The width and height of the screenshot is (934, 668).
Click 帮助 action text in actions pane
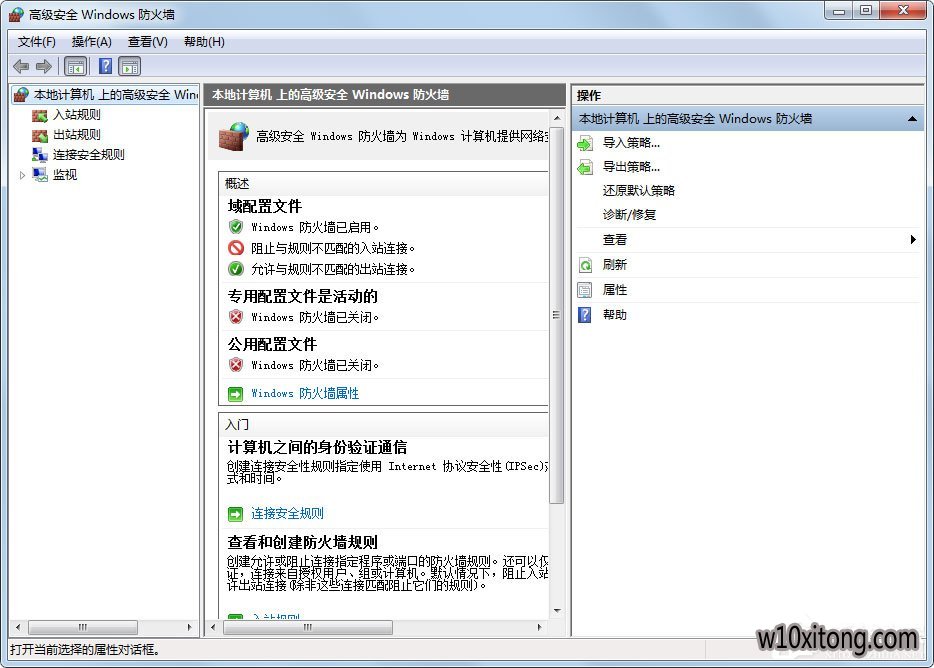point(615,315)
